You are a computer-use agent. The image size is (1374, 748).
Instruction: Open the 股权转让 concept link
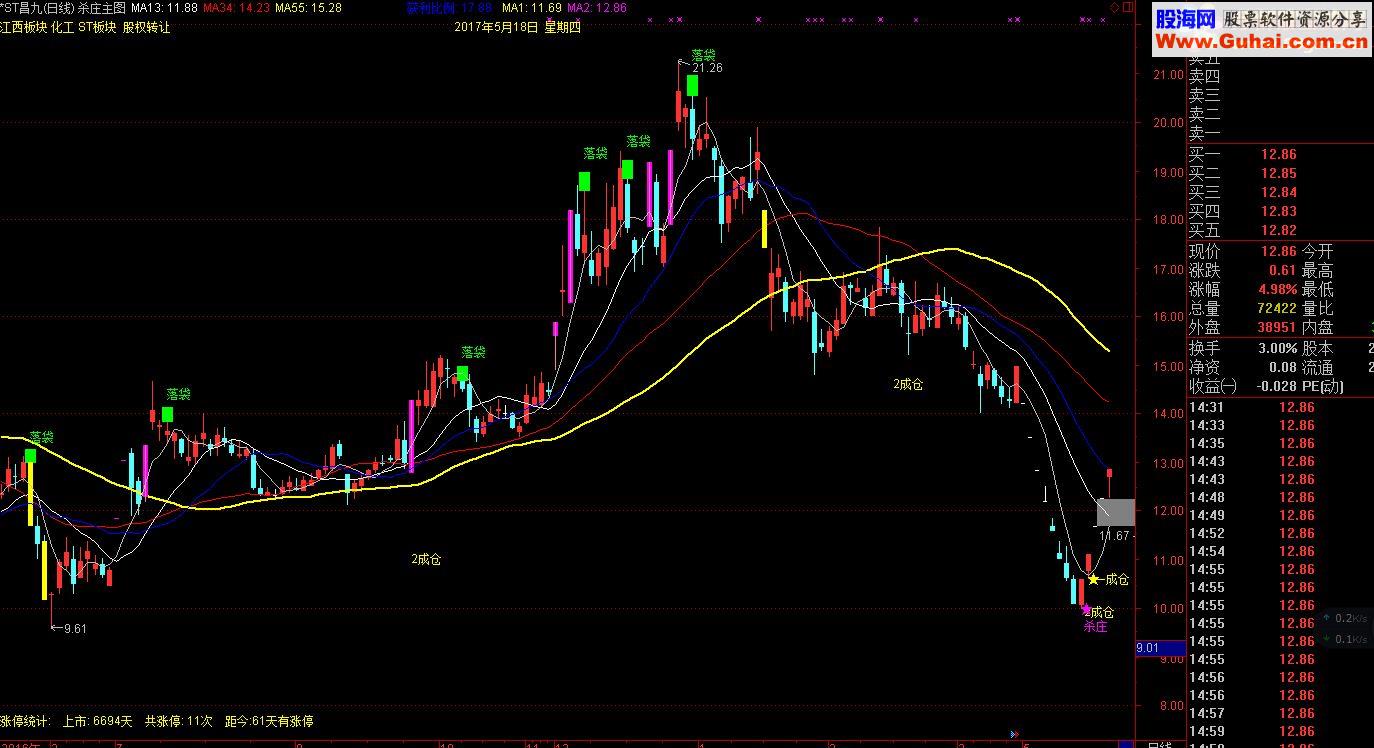coord(147,28)
